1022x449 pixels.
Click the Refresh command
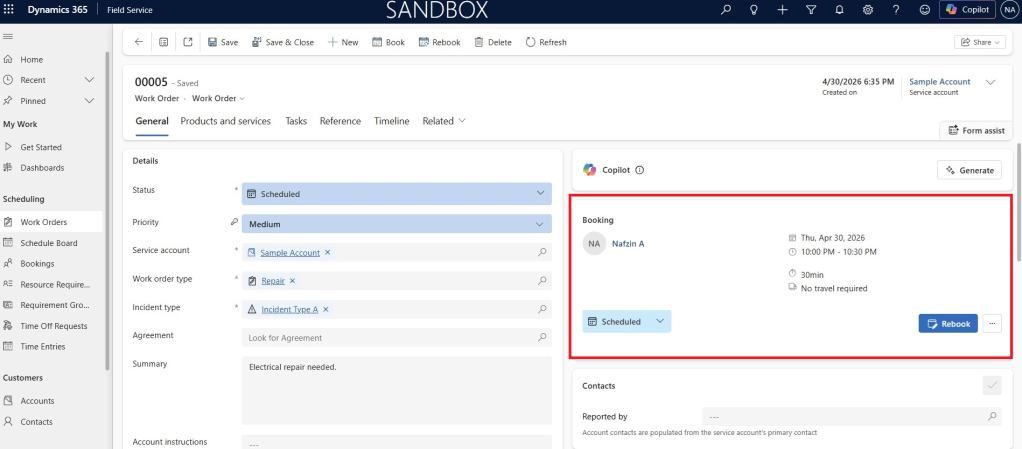(x=546, y=42)
